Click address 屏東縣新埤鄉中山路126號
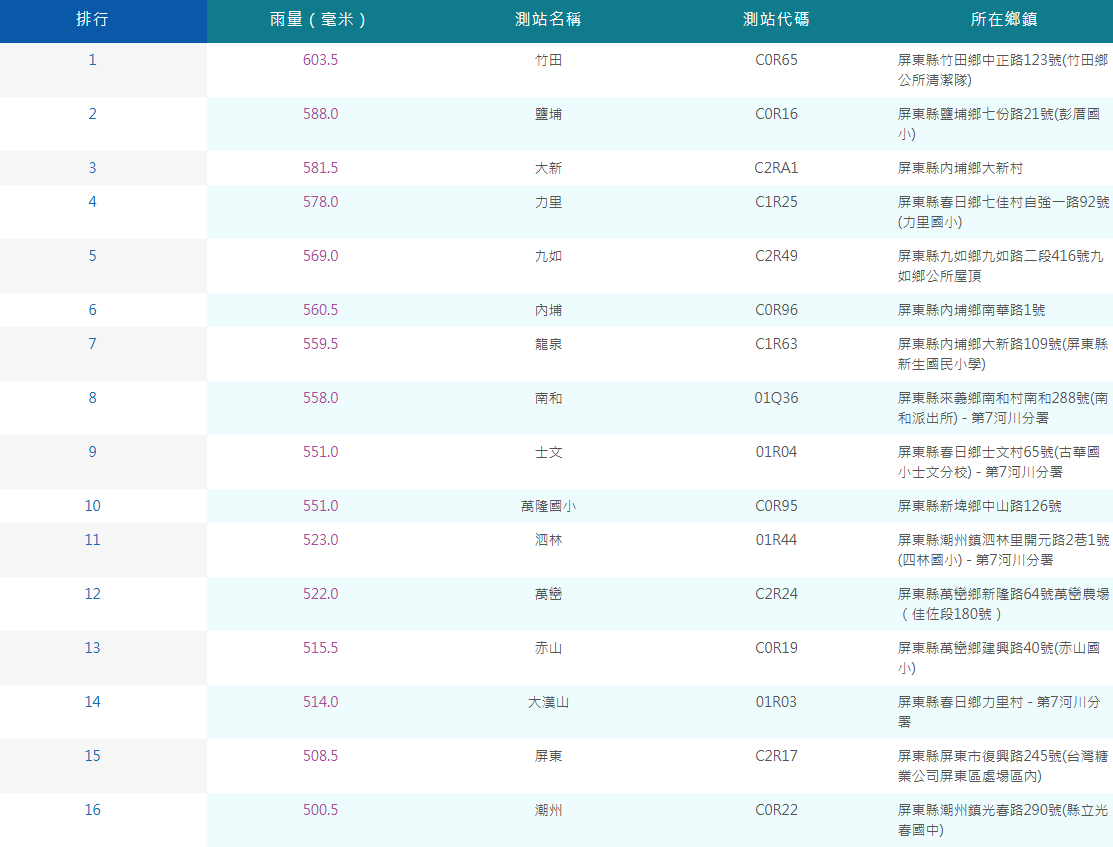This screenshot has height=847, width=1113. point(979,506)
